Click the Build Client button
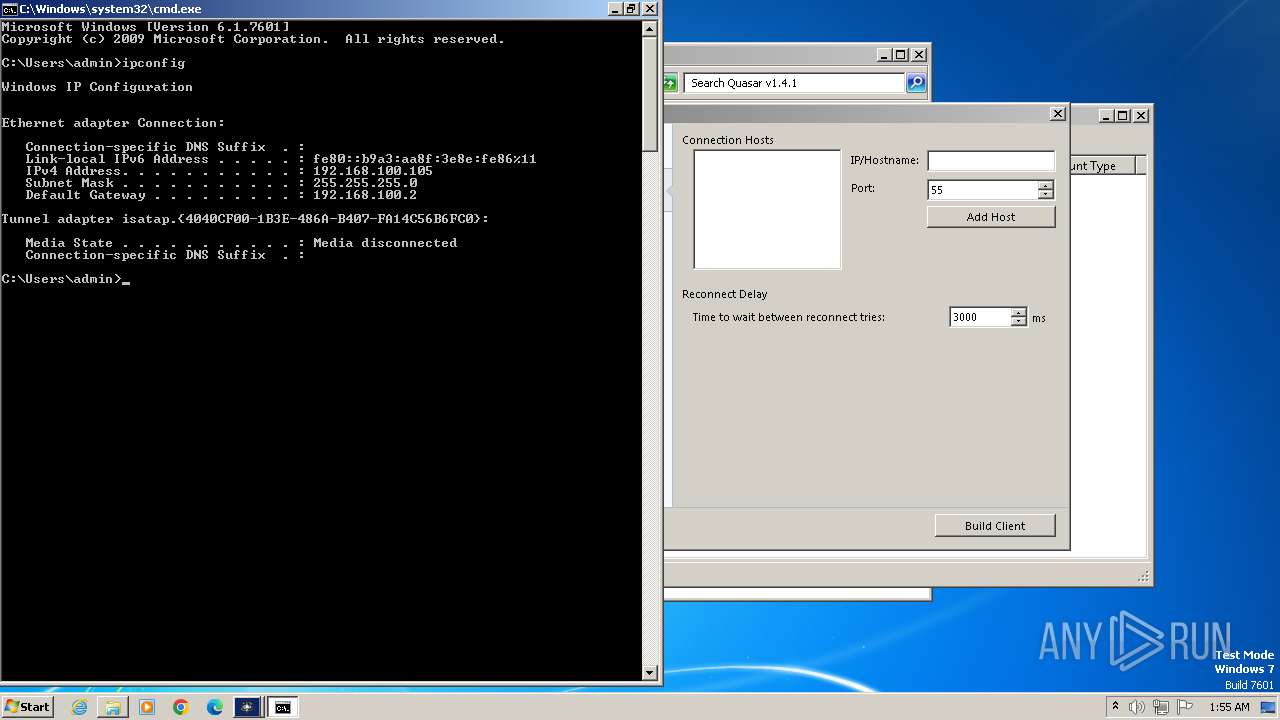 coord(995,526)
